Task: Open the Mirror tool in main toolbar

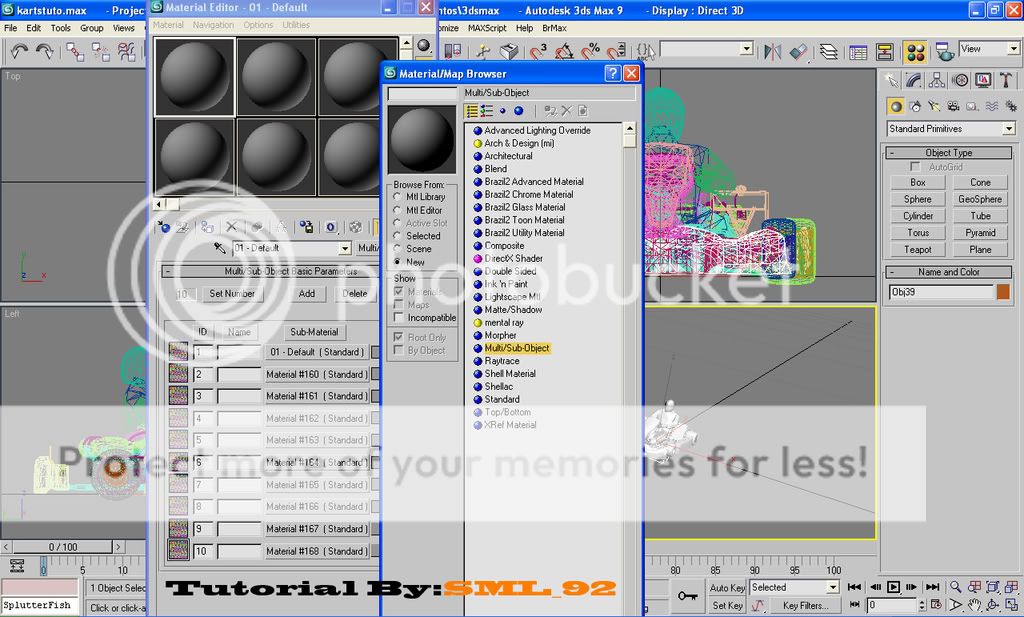Action: (772, 51)
